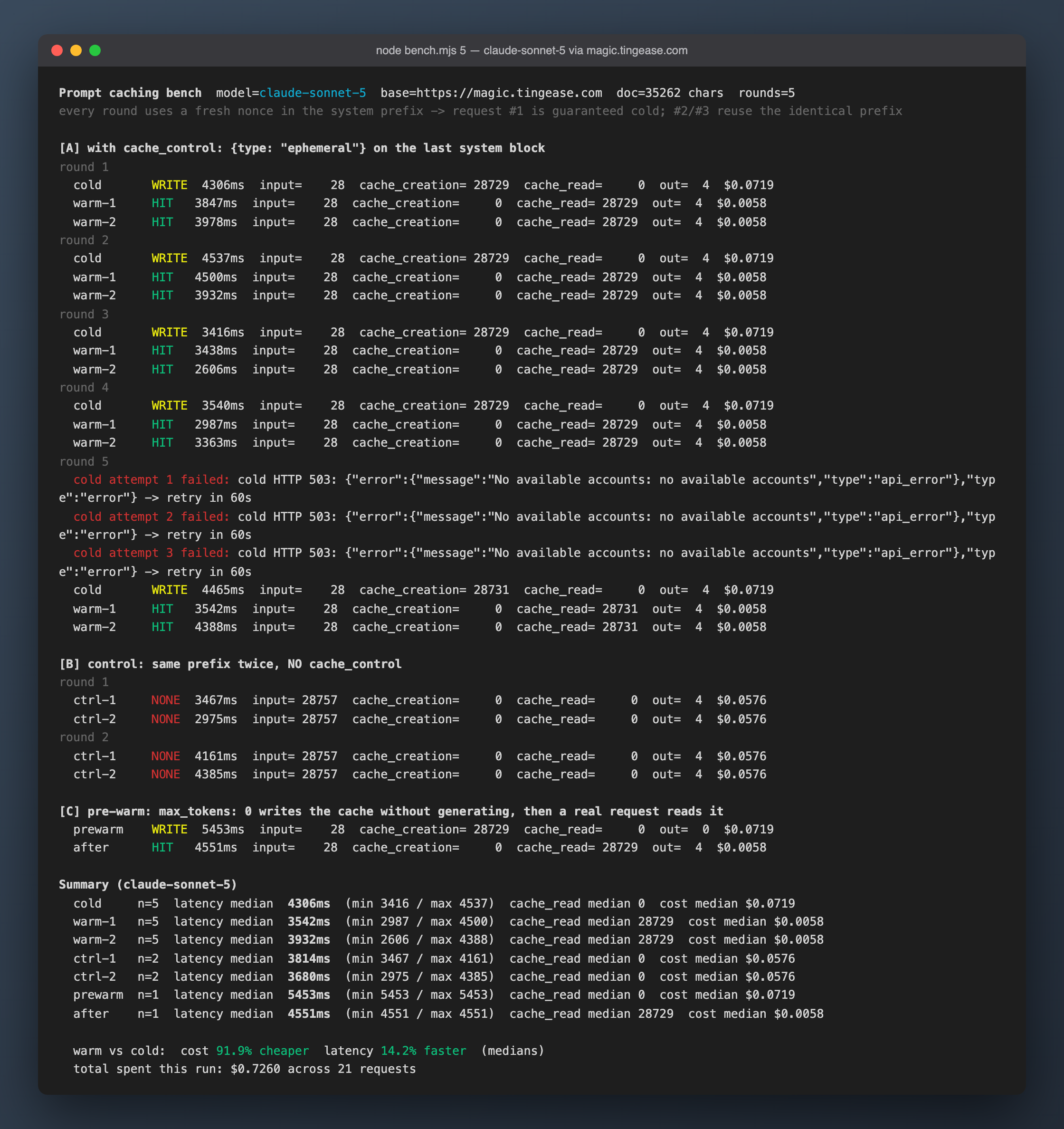Click the model name 'claude-sonnet-5' in header
Viewport: 1064px width, 1129px height.
(313, 93)
